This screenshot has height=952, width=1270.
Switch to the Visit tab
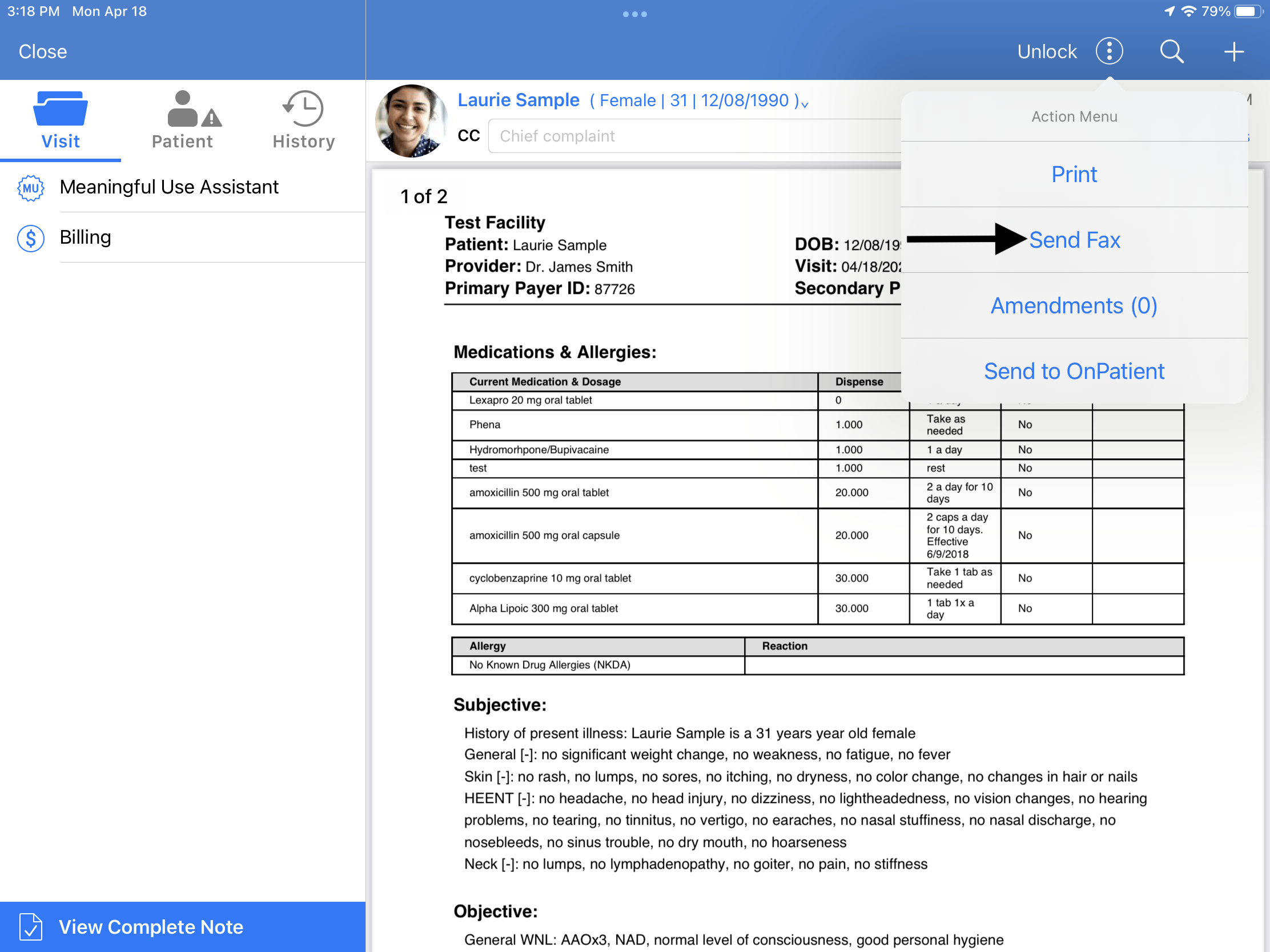click(61, 120)
